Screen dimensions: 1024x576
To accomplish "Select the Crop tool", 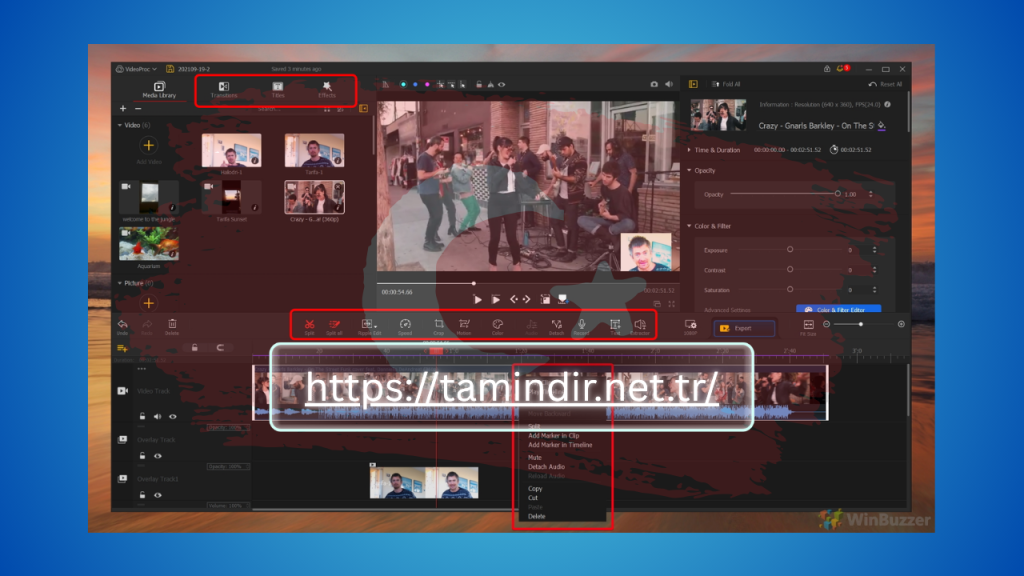I will point(438,325).
